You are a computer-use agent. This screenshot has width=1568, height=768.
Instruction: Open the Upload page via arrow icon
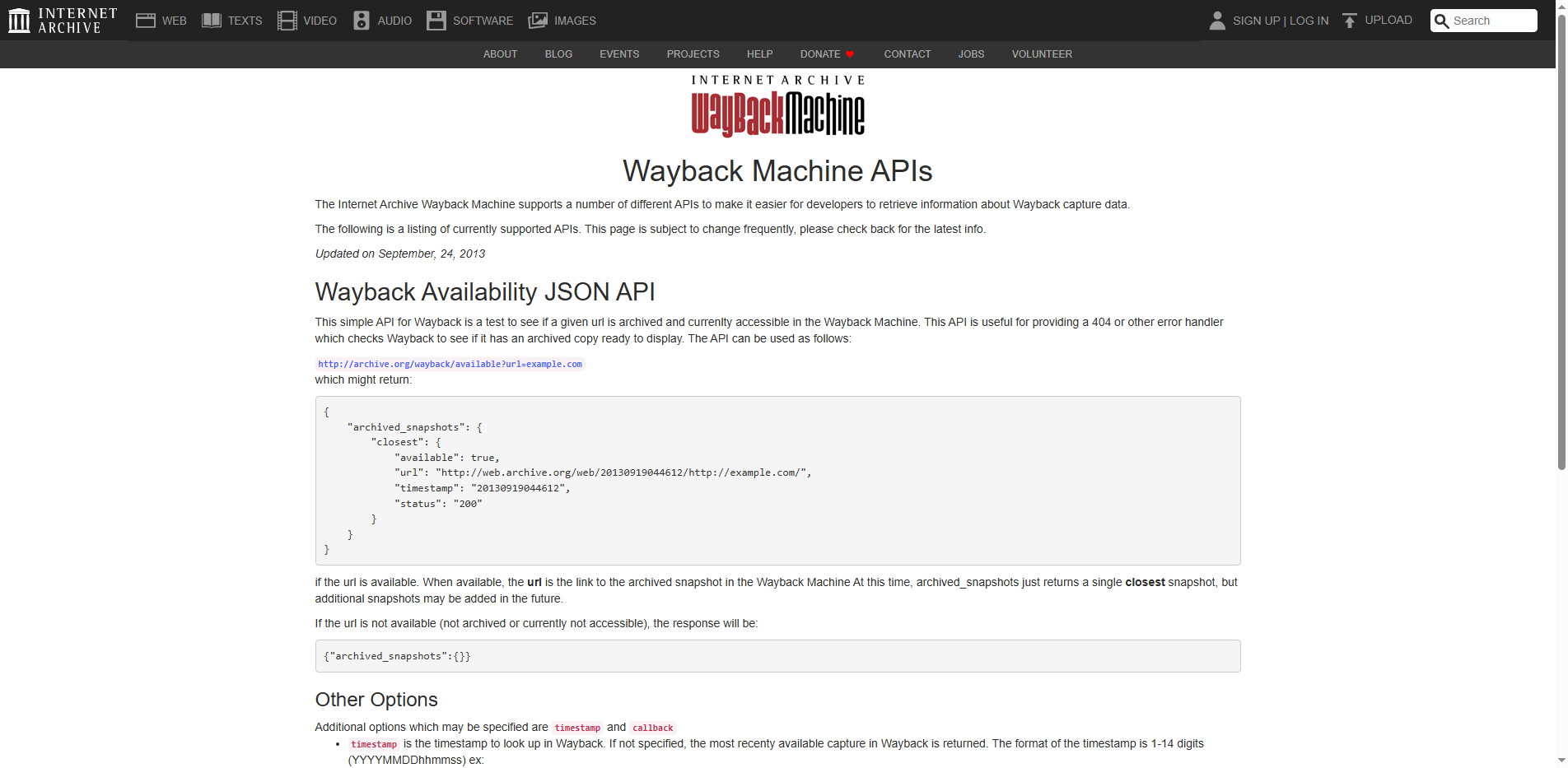[x=1350, y=19]
